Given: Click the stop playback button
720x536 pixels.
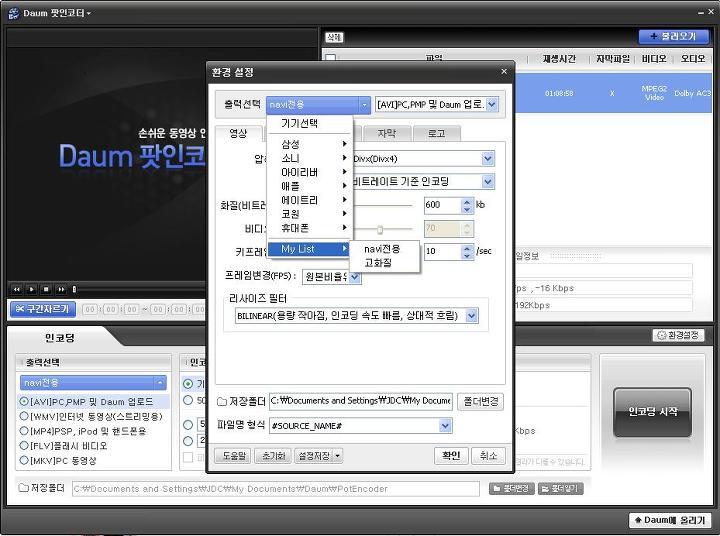Looking at the screenshot, I should coord(46,289).
